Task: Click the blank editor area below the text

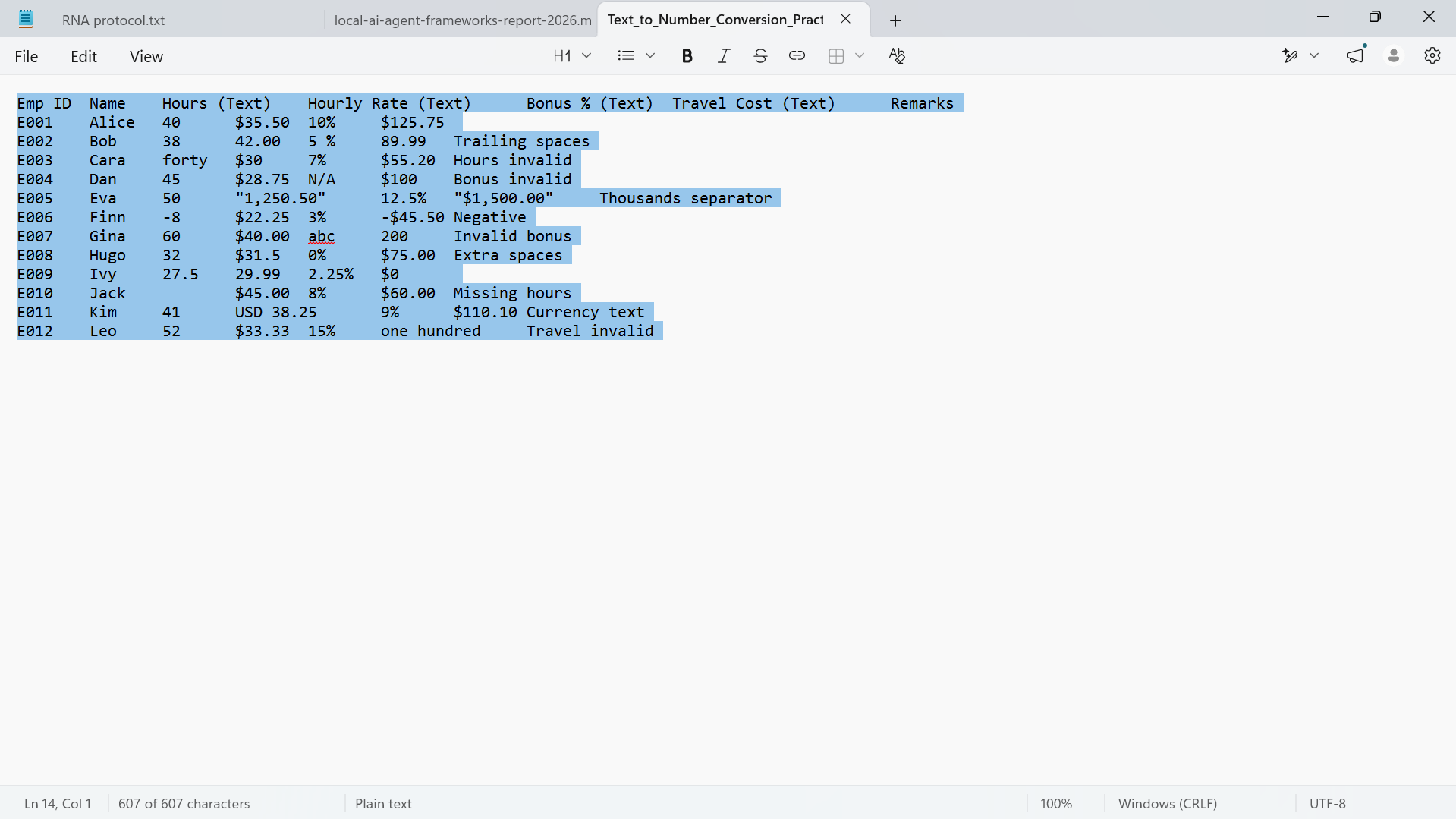Action: click(x=728, y=562)
